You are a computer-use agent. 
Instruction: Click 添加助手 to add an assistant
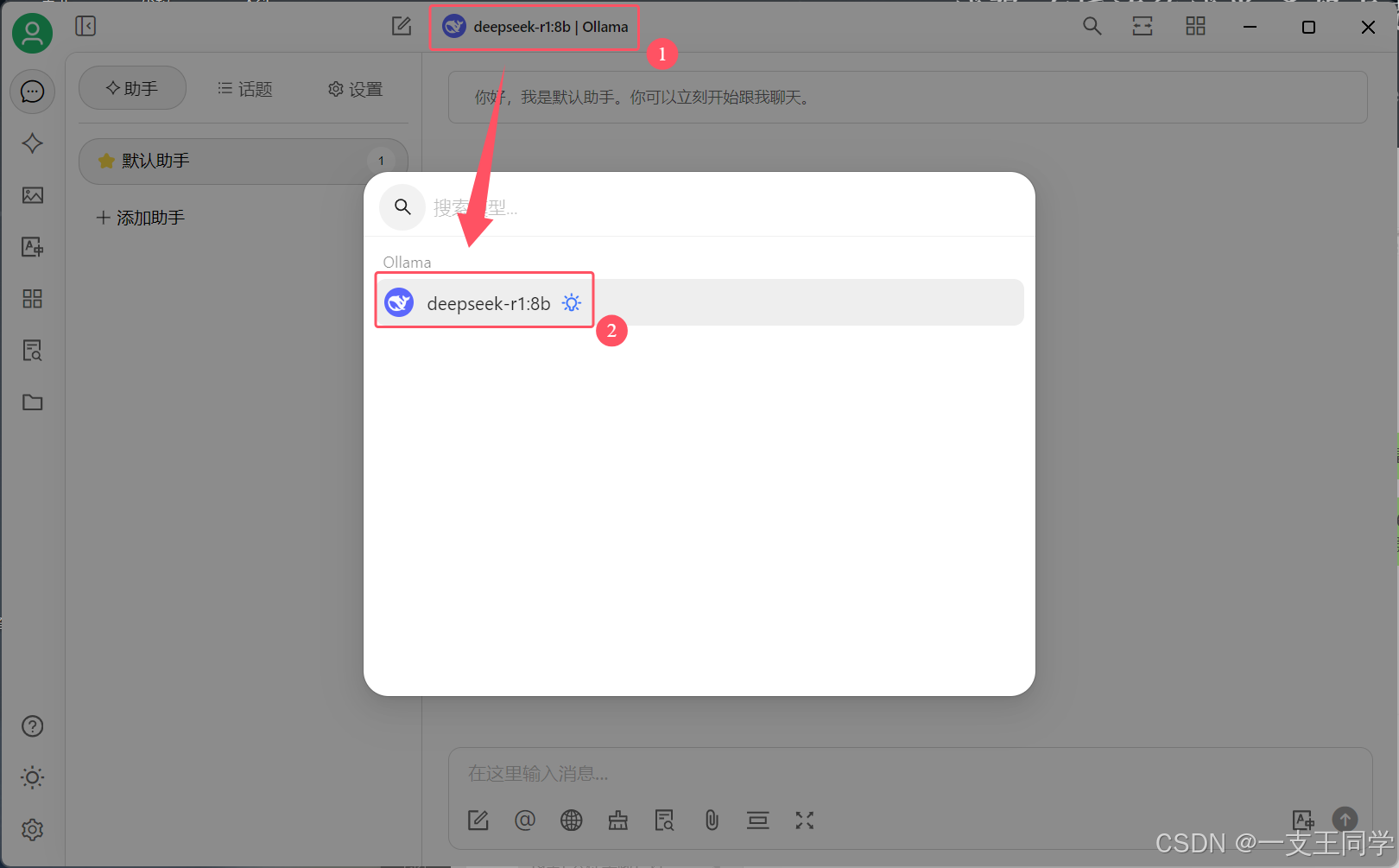(x=140, y=218)
